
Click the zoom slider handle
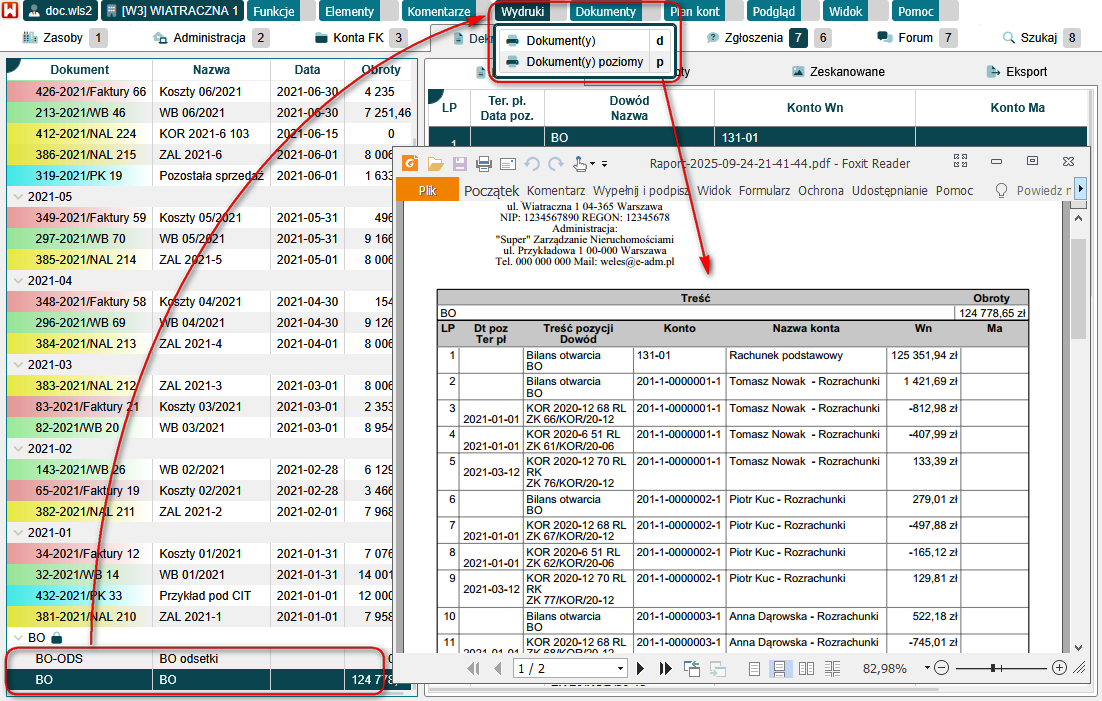tap(993, 668)
